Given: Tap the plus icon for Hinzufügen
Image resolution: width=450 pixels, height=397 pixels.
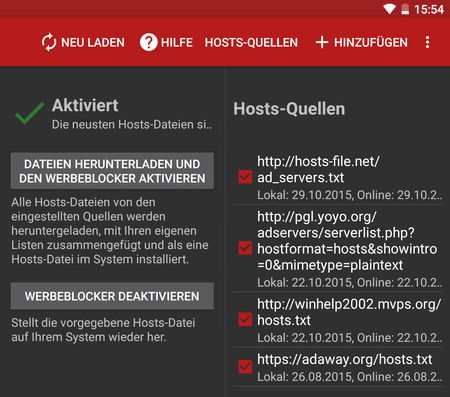Looking at the screenshot, I should [322, 42].
